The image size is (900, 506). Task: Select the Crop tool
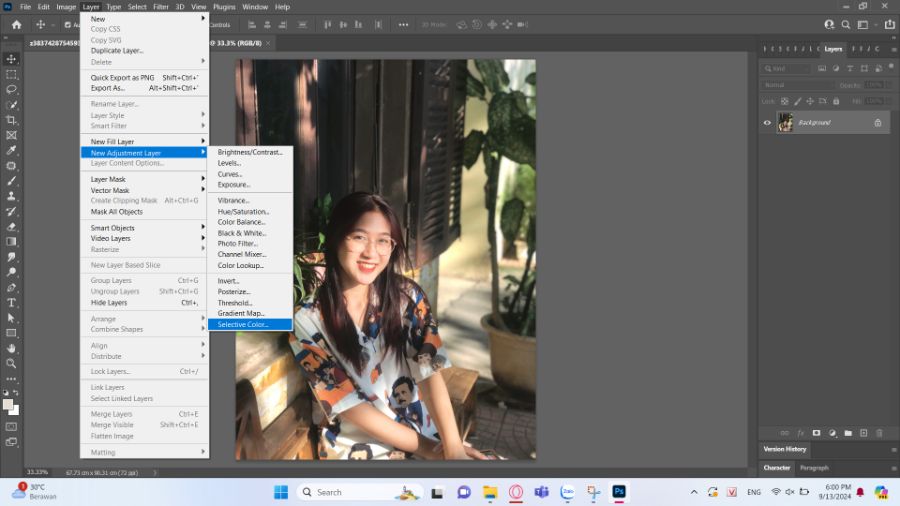(x=11, y=120)
